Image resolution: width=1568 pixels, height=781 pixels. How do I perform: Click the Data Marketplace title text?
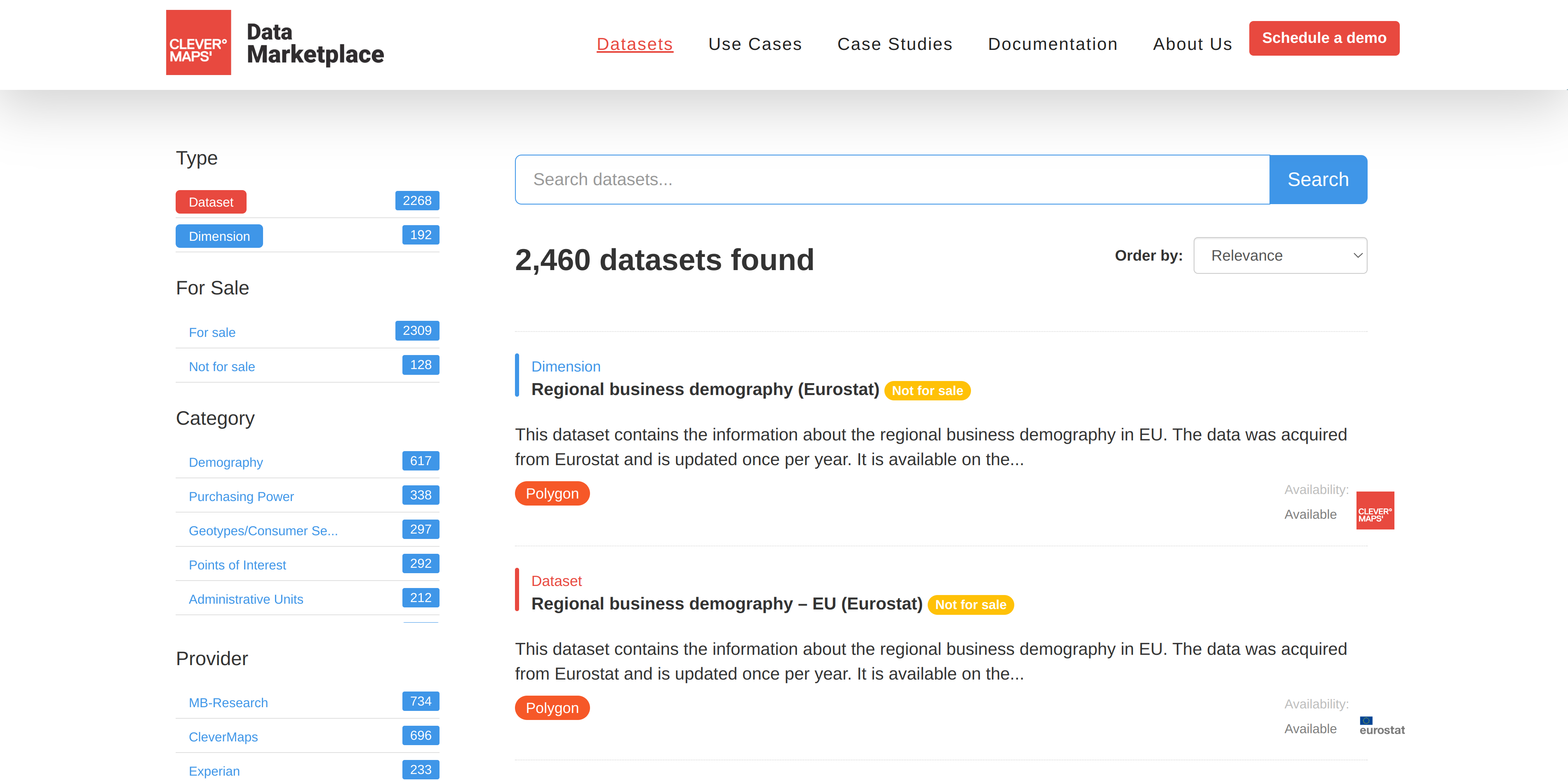[x=315, y=43]
